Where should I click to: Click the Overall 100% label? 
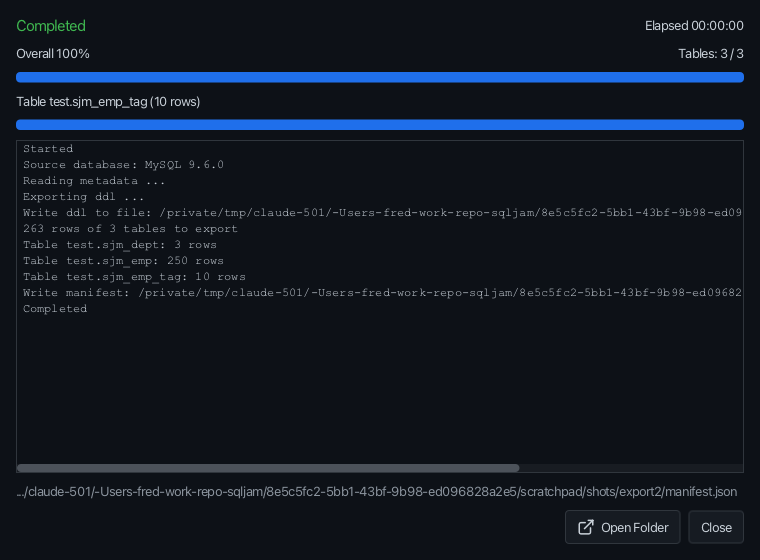pyautogui.click(x=53, y=54)
